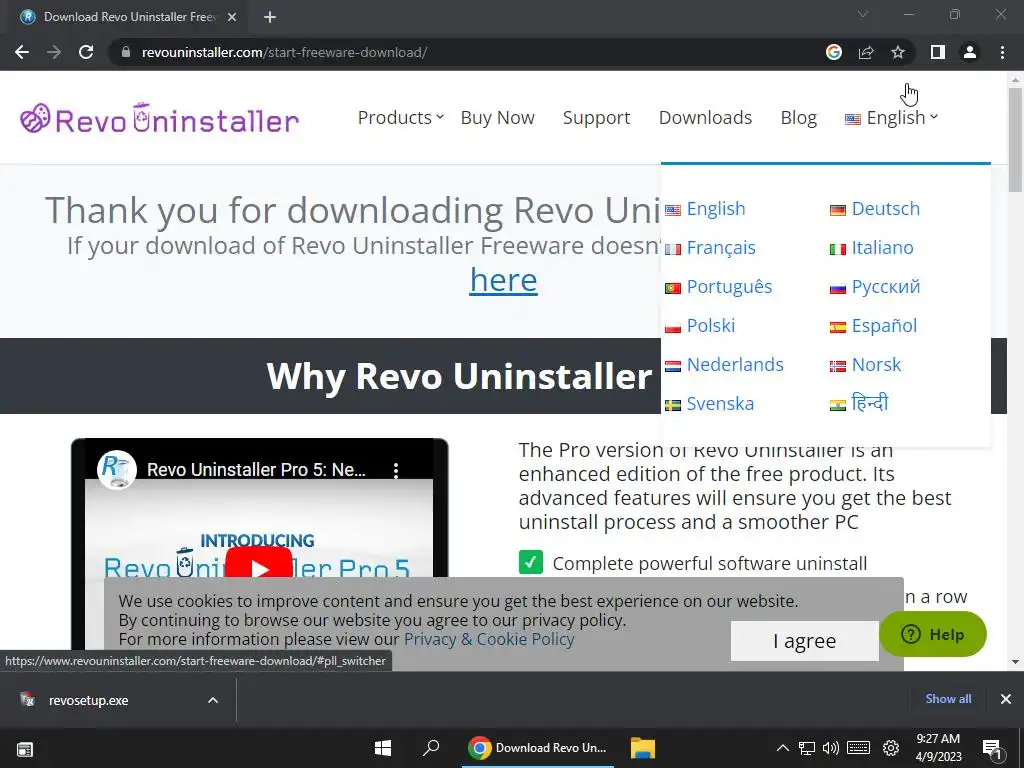Open taskbar search magnifier
The width and height of the screenshot is (1024, 768).
click(x=431, y=748)
